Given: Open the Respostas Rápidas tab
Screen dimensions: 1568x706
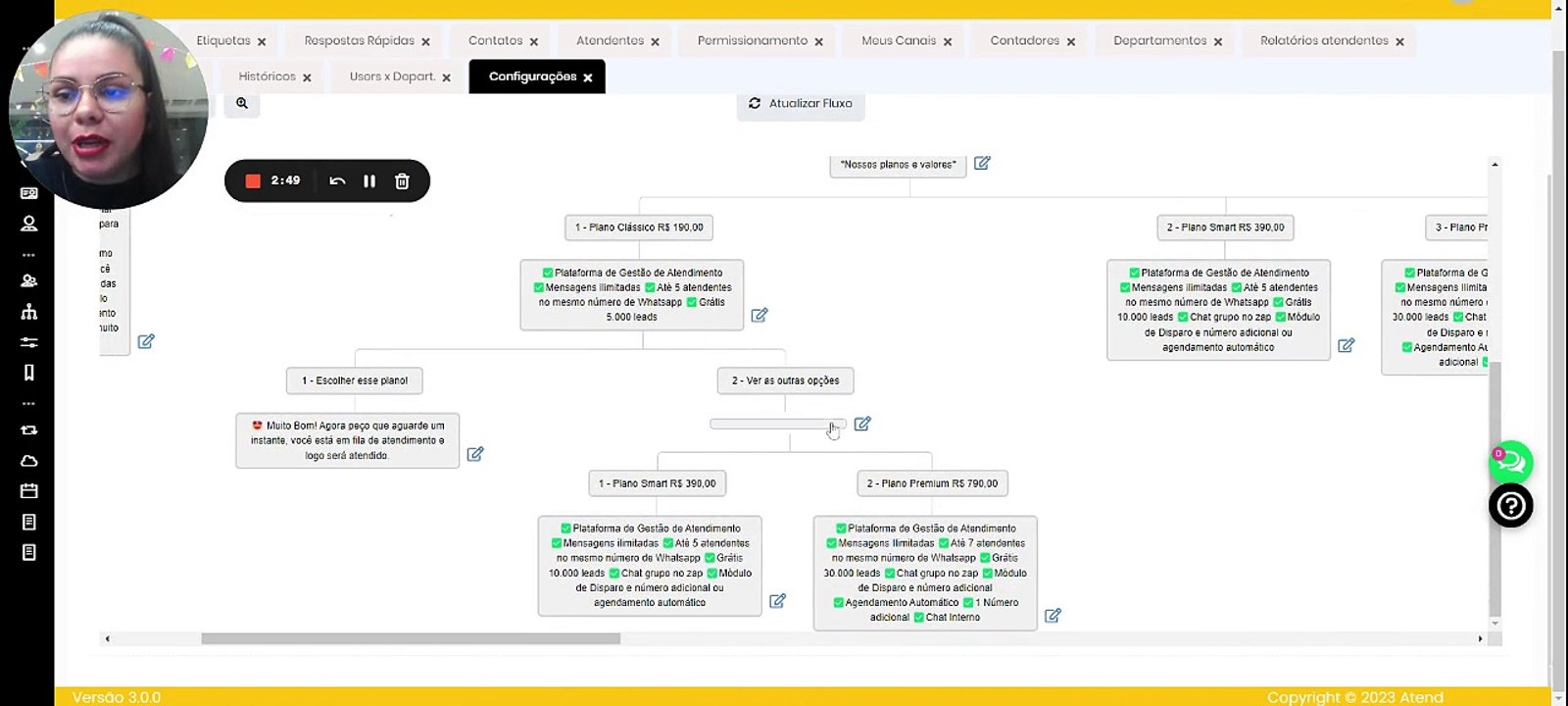Looking at the screenshot, I should pos(359,40).
